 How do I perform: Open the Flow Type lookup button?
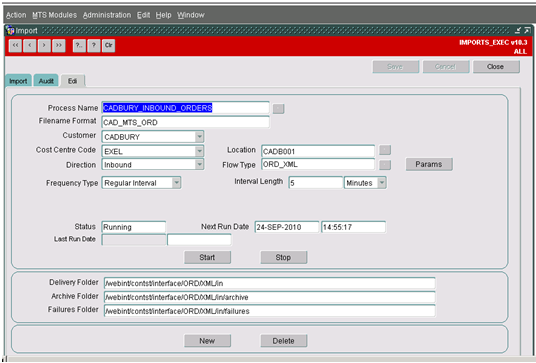point(385,165)
